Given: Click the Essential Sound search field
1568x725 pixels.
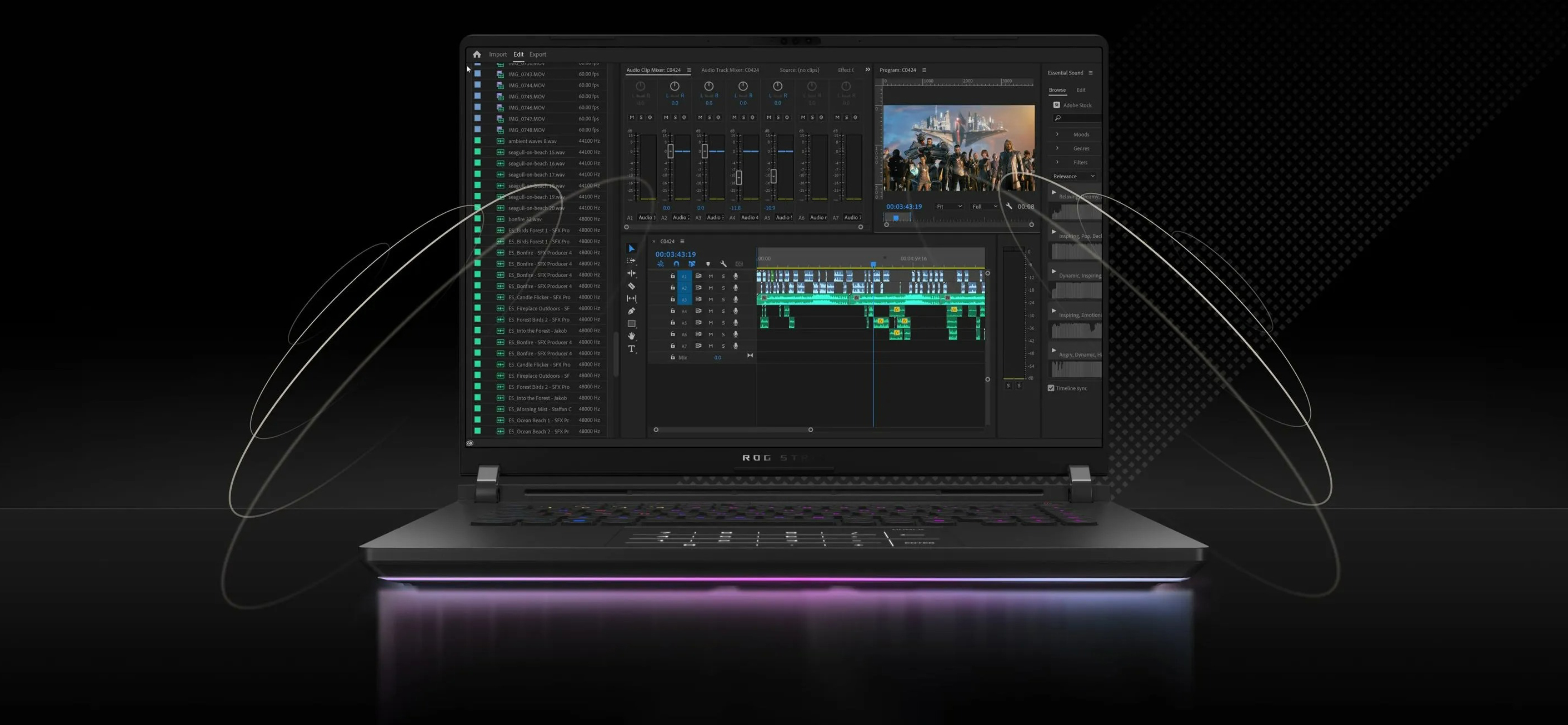Looking at the screenshot, I should click(x=1077, y=118).
